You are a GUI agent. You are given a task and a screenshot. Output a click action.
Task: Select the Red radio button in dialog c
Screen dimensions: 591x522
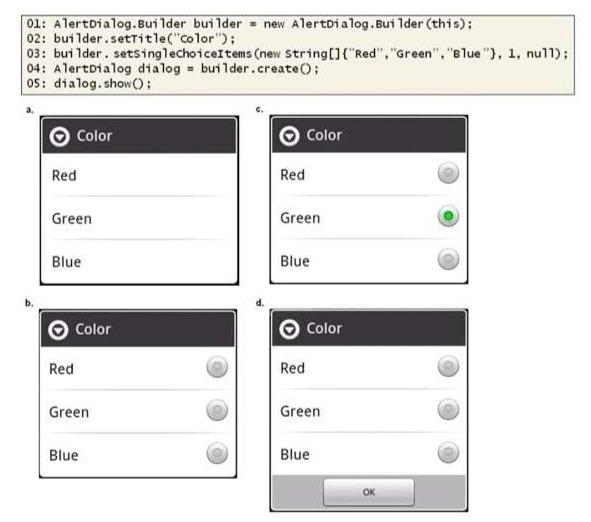coord(448,173)
